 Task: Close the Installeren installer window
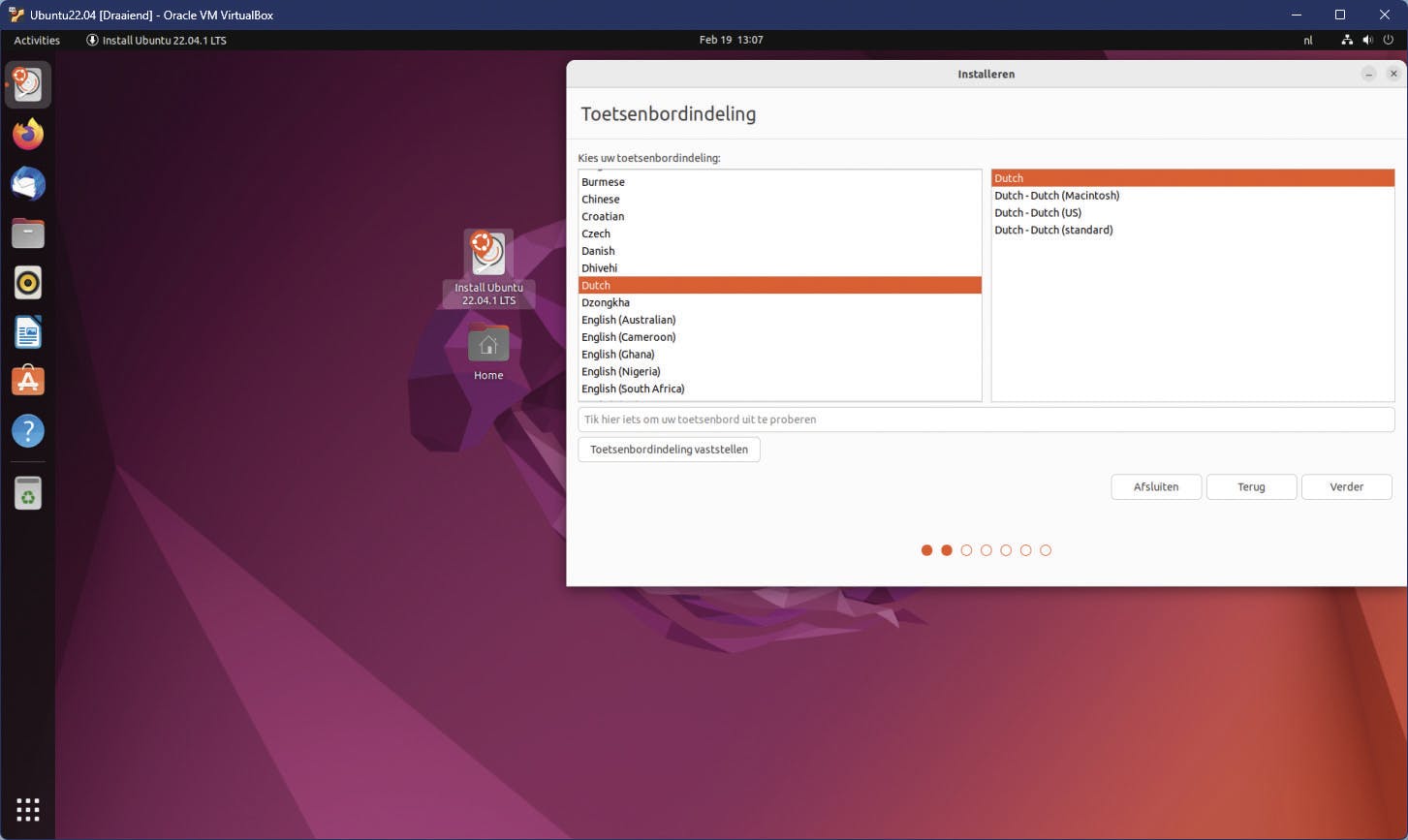pos(1393,74)
